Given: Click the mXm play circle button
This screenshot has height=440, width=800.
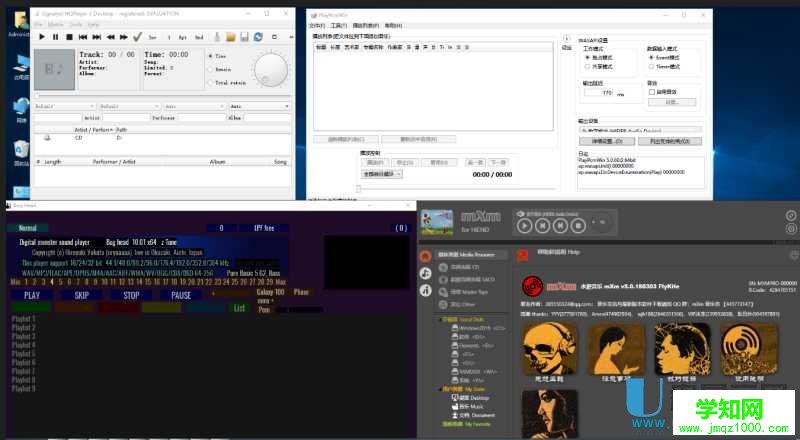Looking at the screenshot, I should tap(524, 225).
